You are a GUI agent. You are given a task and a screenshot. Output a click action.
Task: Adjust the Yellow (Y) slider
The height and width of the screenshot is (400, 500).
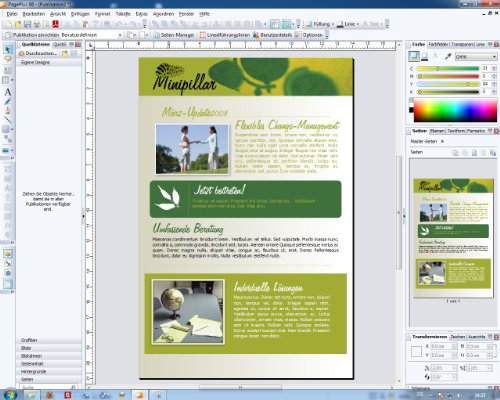coord(448,84)
